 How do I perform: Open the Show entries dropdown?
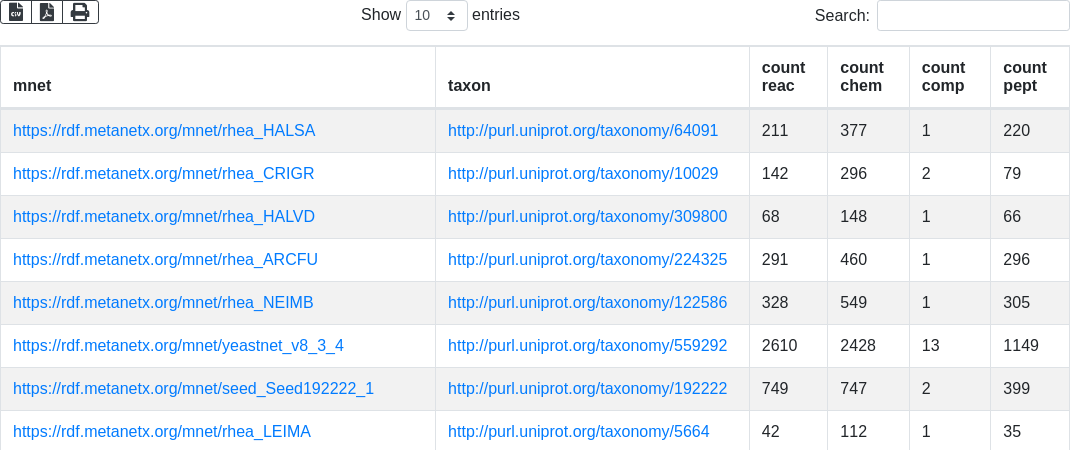437,16
